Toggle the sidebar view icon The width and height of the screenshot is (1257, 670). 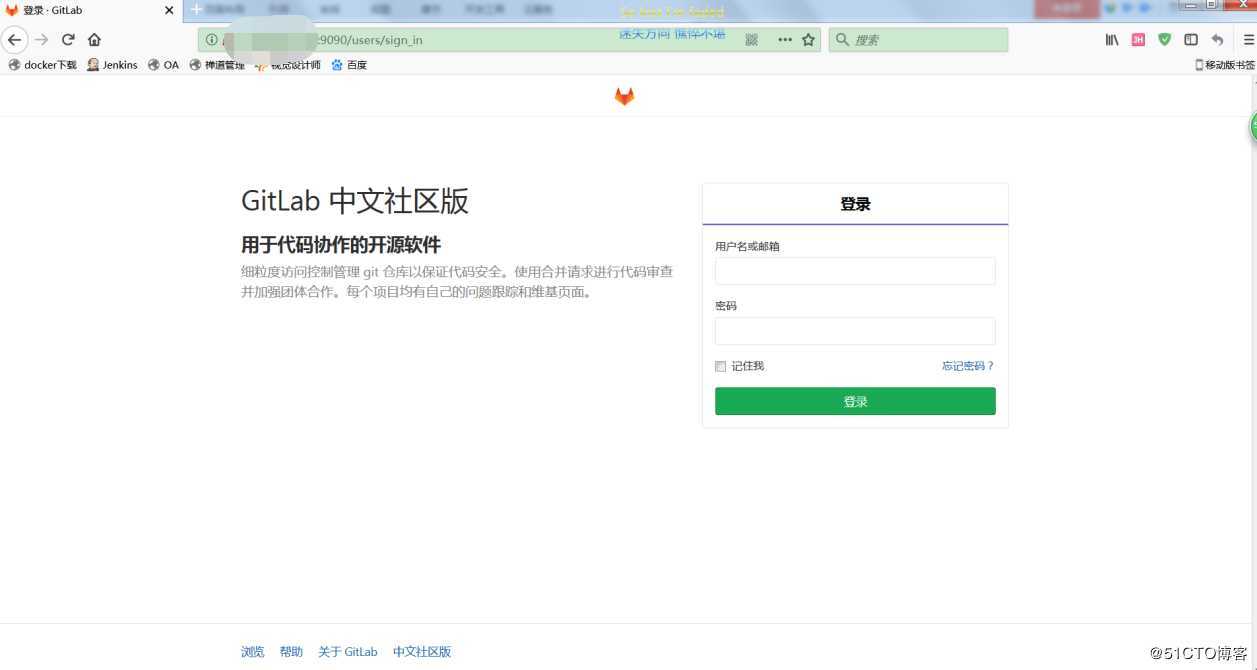tap(1191, 40)
